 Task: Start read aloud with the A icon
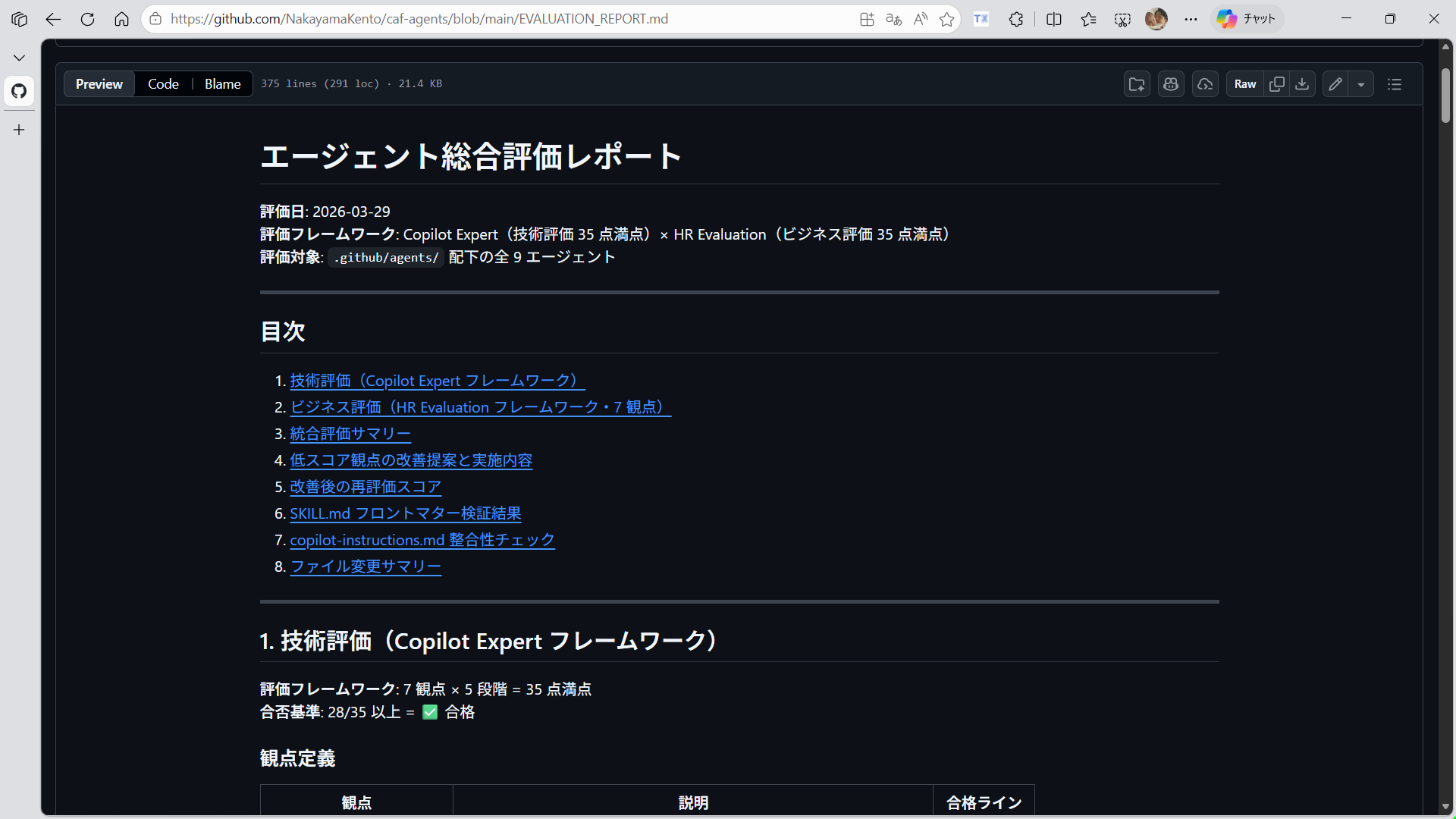tap(920, 19)
